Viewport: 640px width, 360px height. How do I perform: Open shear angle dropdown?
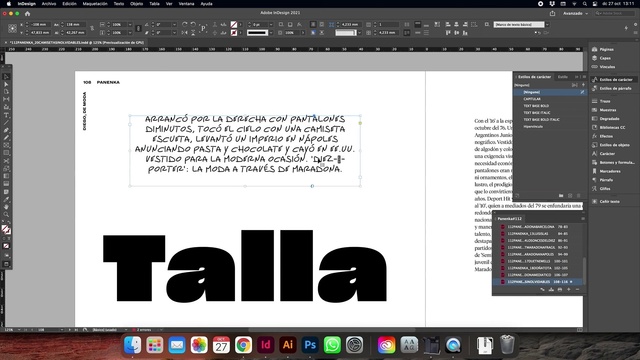coord(174,33)
